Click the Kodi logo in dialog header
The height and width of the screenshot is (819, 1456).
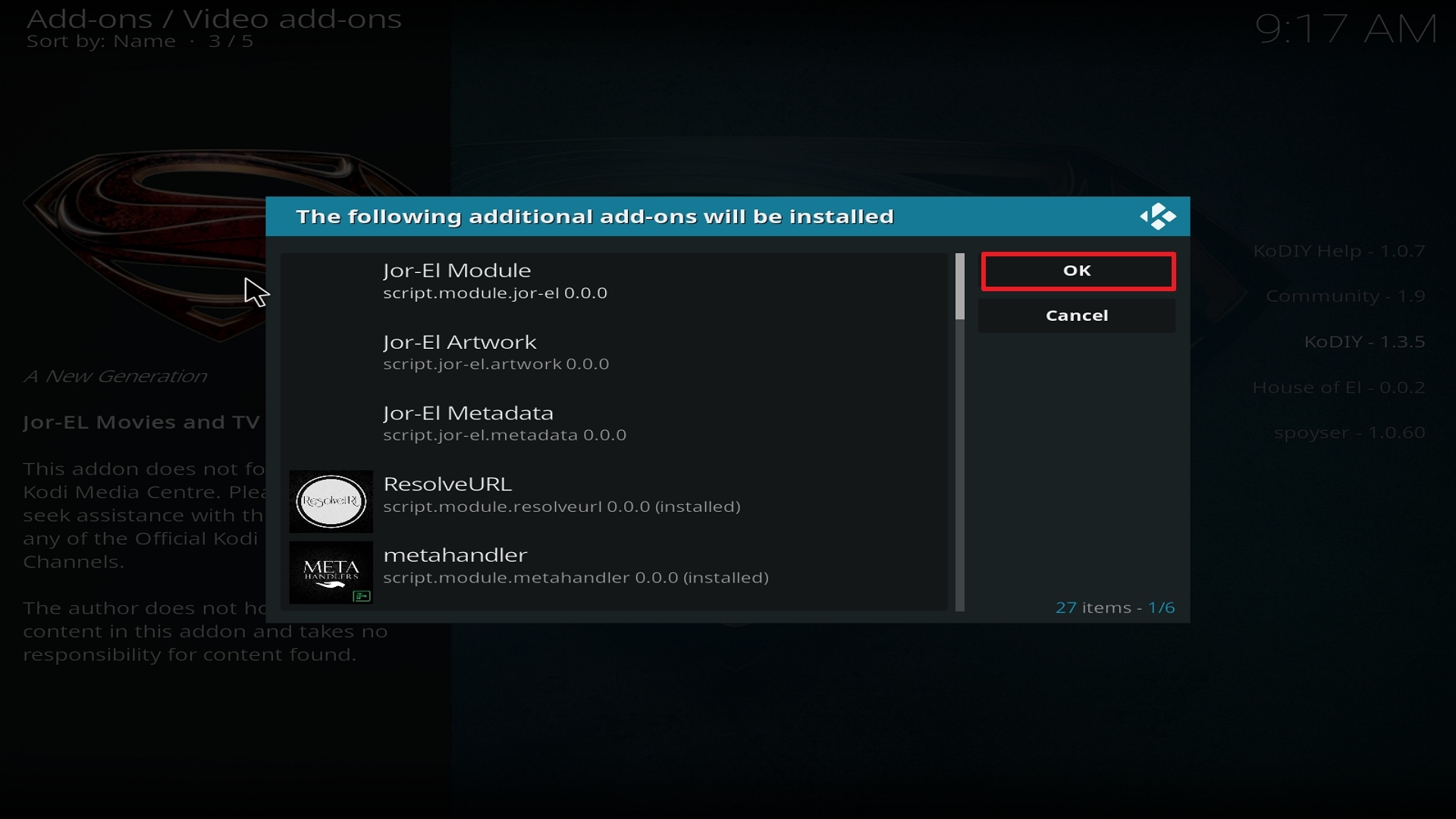coord(1157,217)
